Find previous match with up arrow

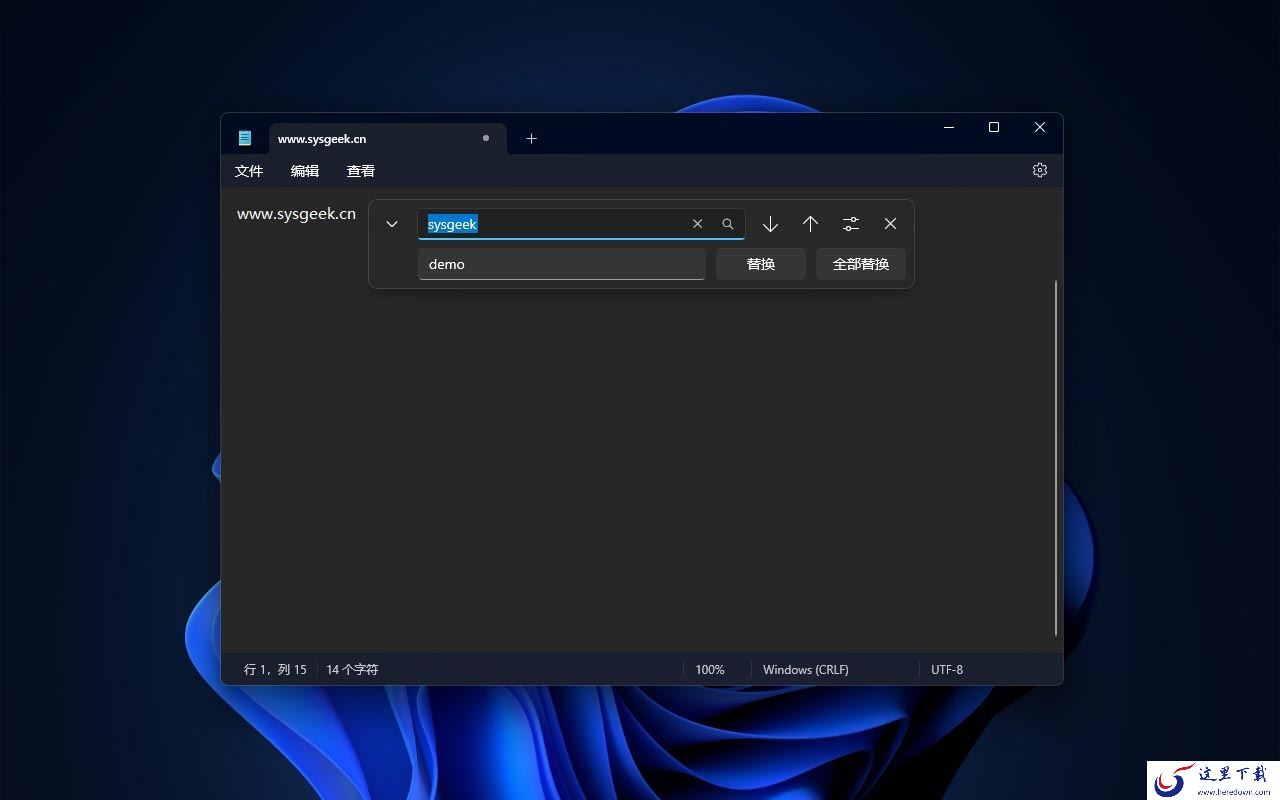(x=810, y=224)
